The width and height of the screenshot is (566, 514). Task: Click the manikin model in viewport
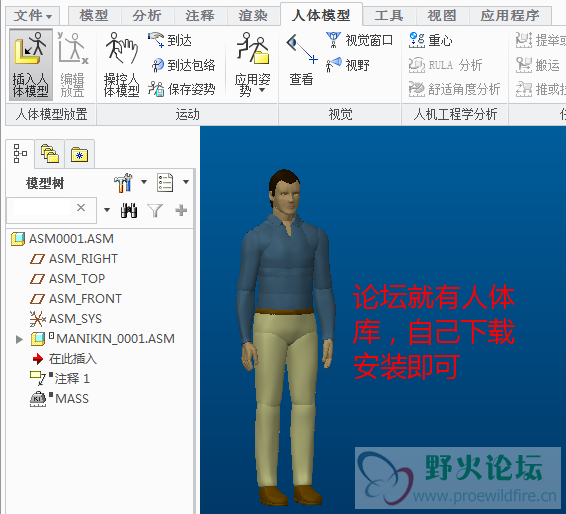tap(285, 336)
